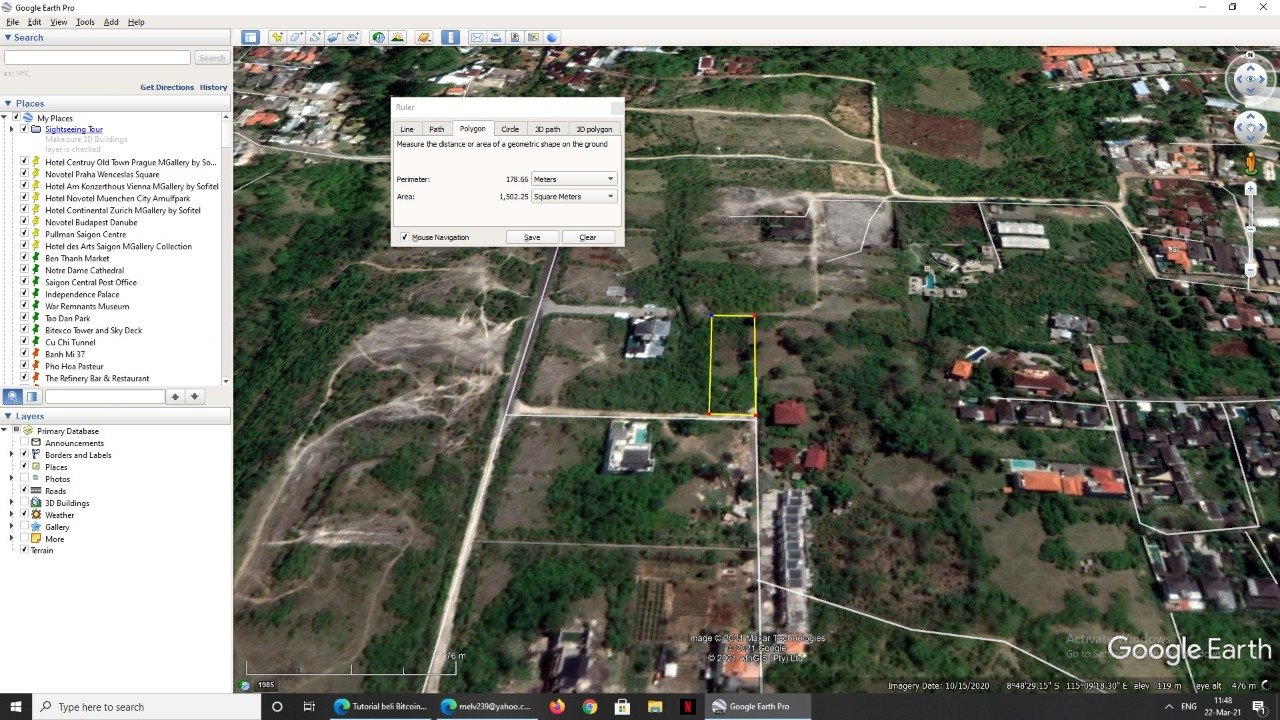Click the Add Polygon toolbar icon
The image size is (1280, 720).
pos(296,38)
